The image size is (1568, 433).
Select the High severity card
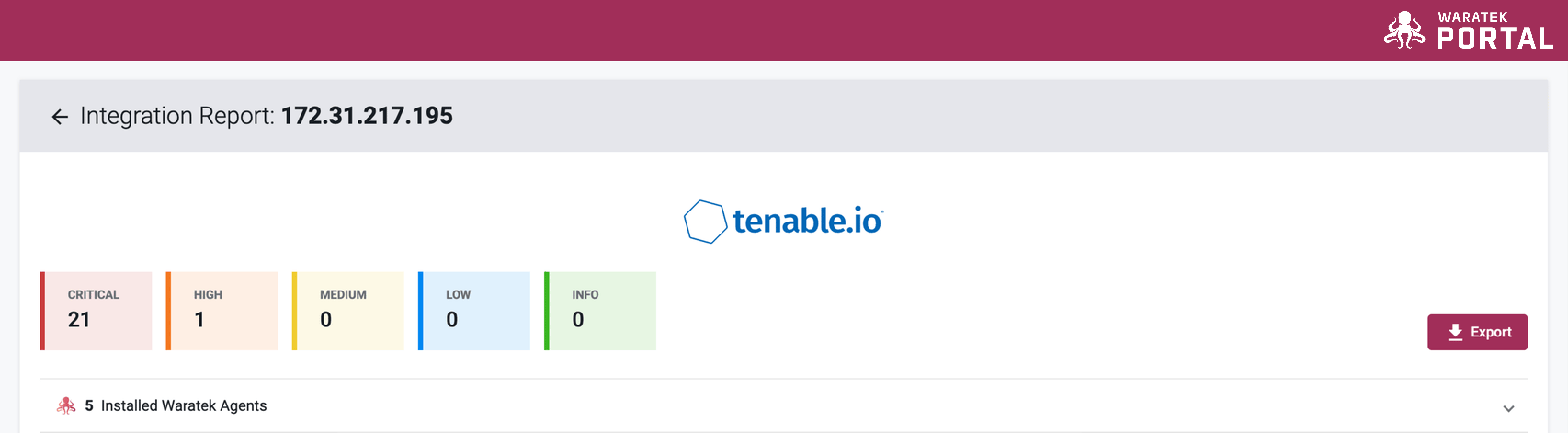click(x=222, y=311)
